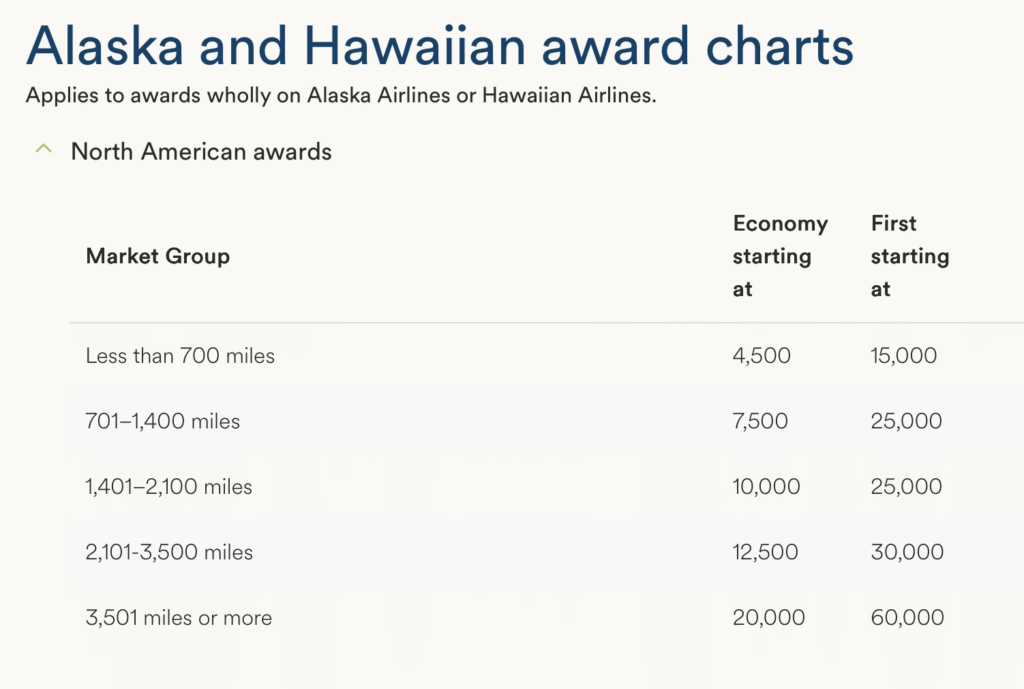This screenshot has width=1024, height=689.
Task: Click the 2,101-3,500 miles market group
Action: (x=169, y=552)
